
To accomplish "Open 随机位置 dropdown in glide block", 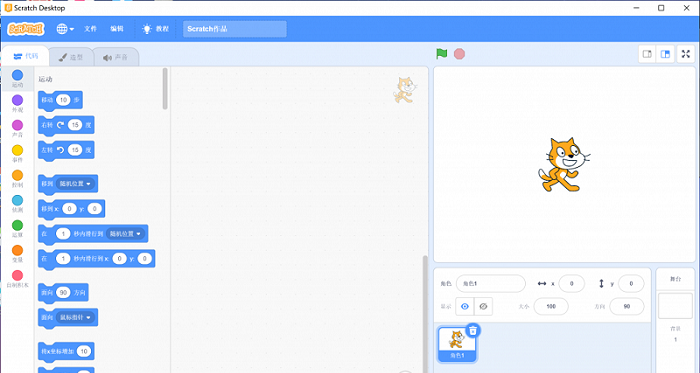I will 125,234.
